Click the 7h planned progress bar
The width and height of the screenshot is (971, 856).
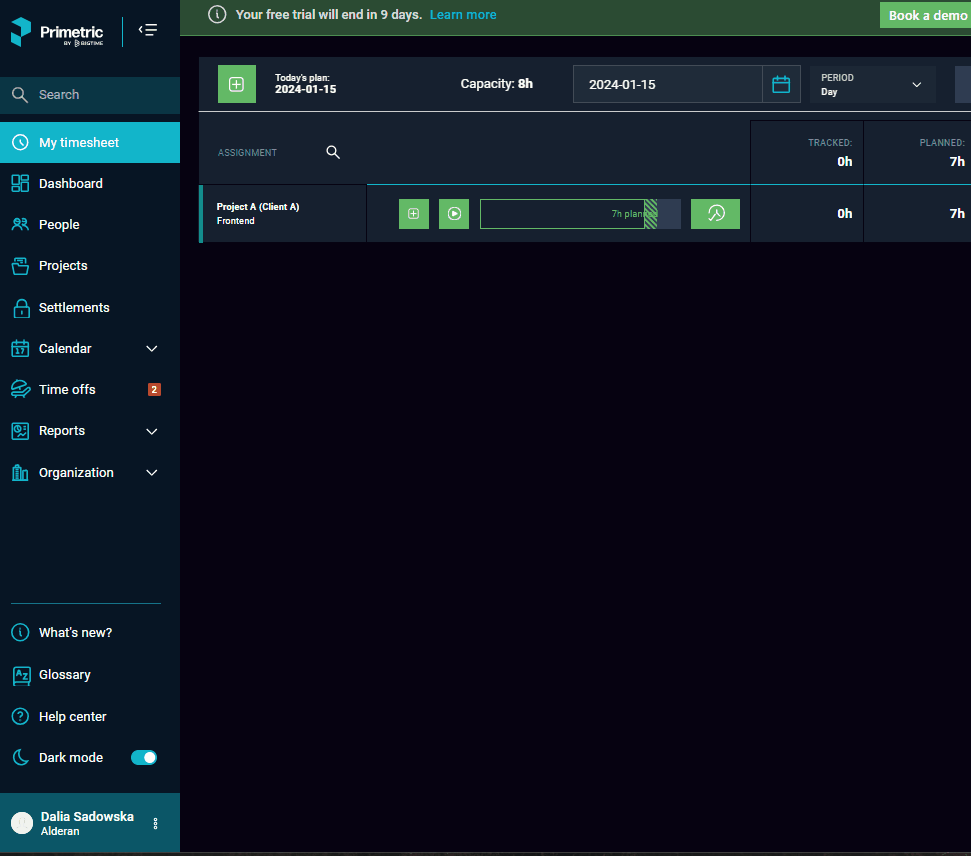click(x=580, y=214)
